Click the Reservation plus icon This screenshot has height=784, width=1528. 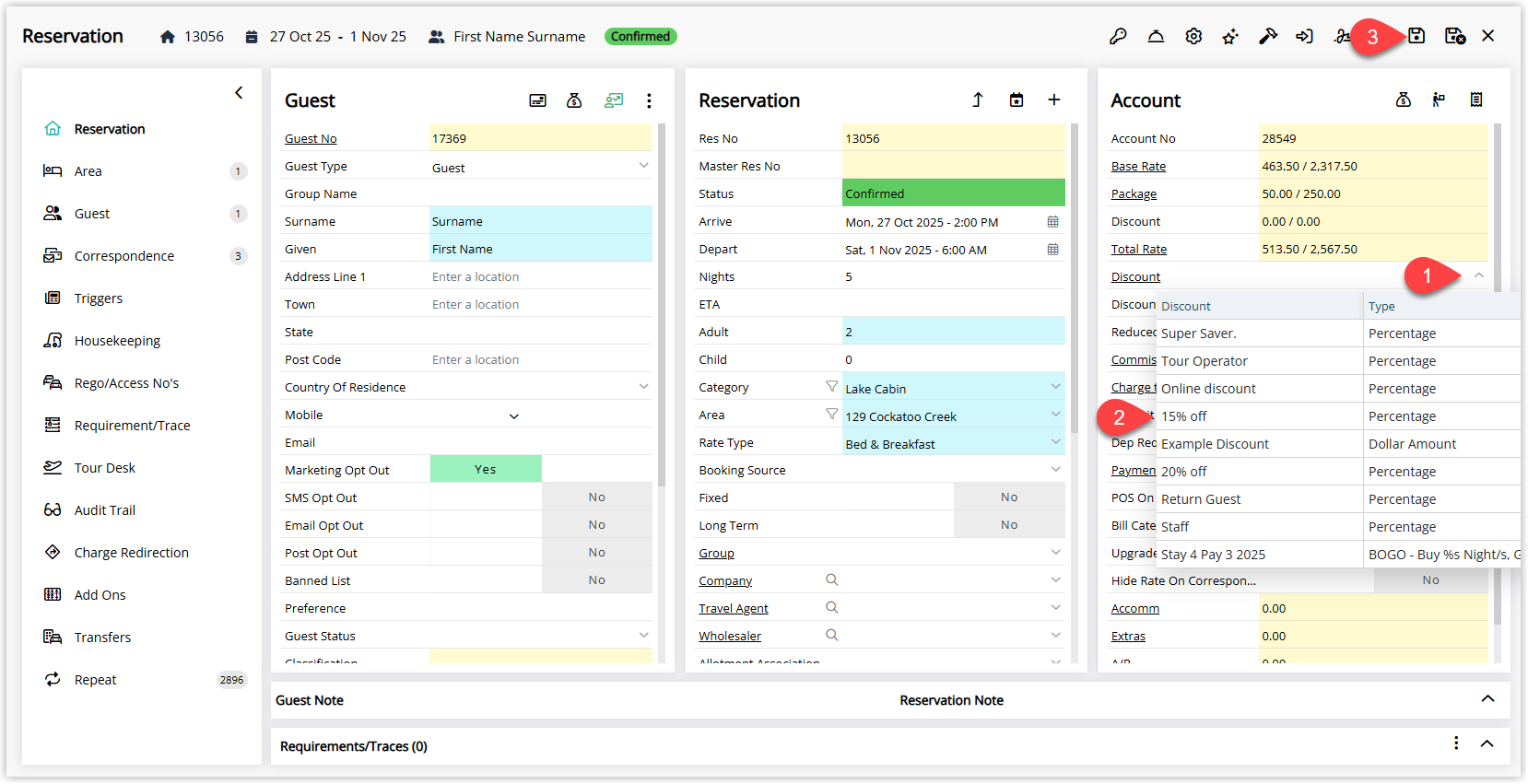click(1054, 99)
